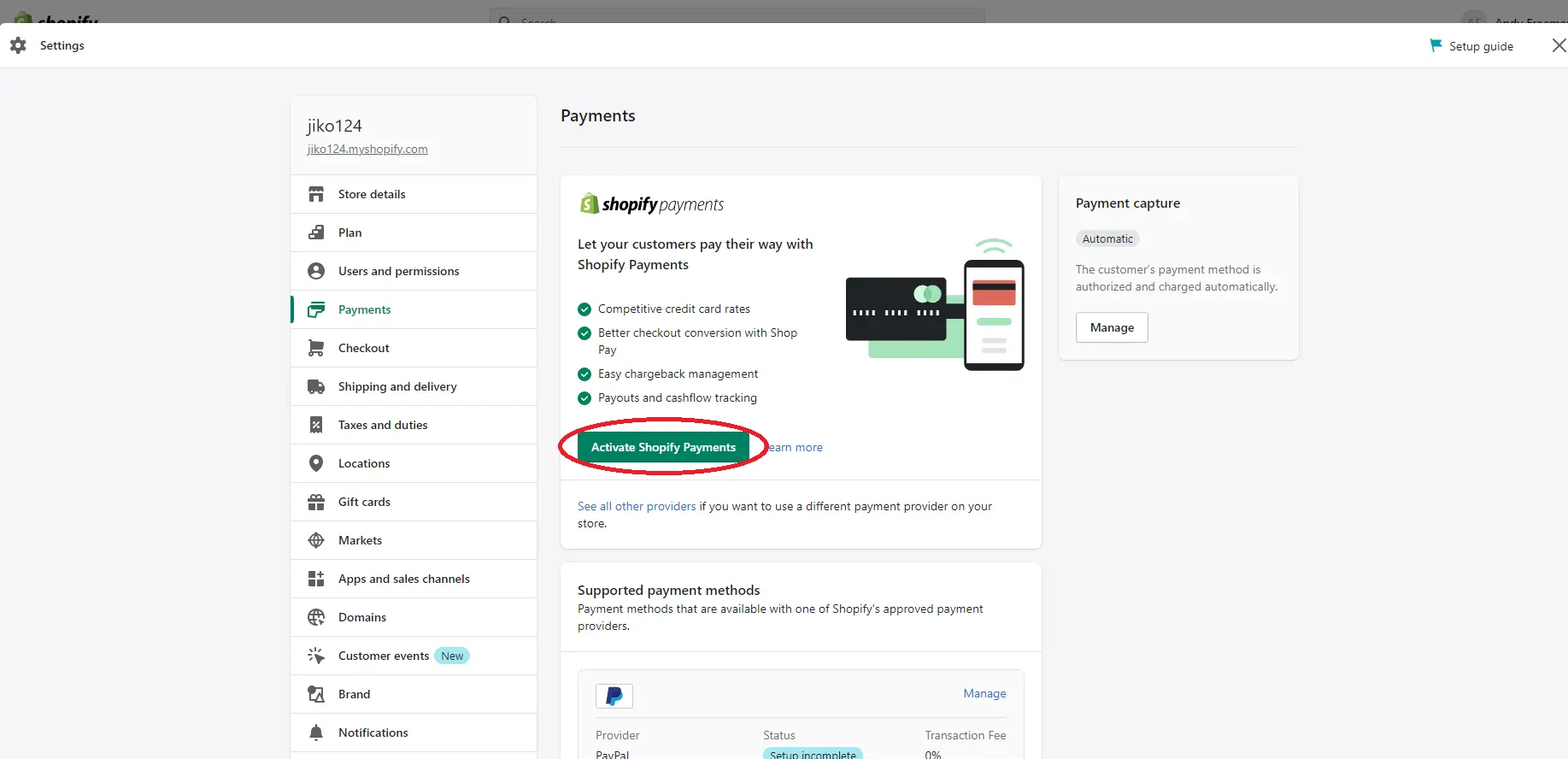This screenshot has height=759, width=1568.
Task: Click the Gift cards present icon
Action: 316,502
